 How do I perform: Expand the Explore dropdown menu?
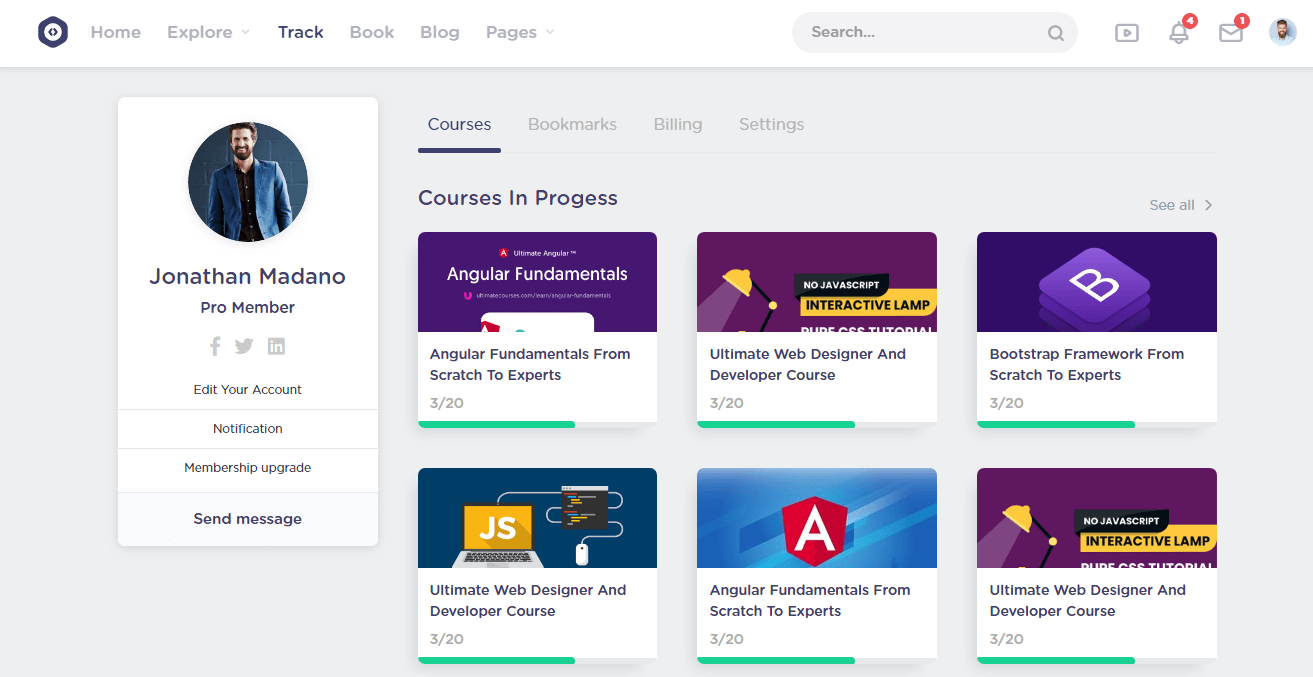coord(208,32)
